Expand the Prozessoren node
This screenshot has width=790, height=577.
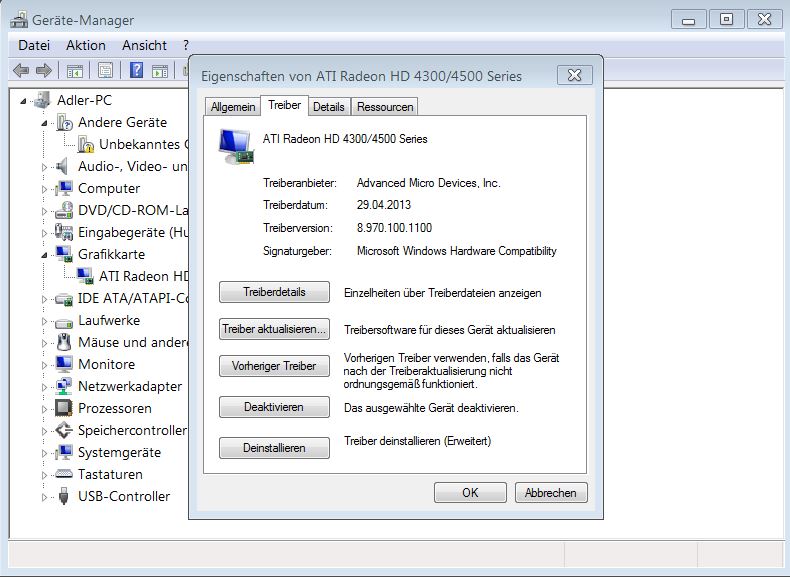pos(44,409)
